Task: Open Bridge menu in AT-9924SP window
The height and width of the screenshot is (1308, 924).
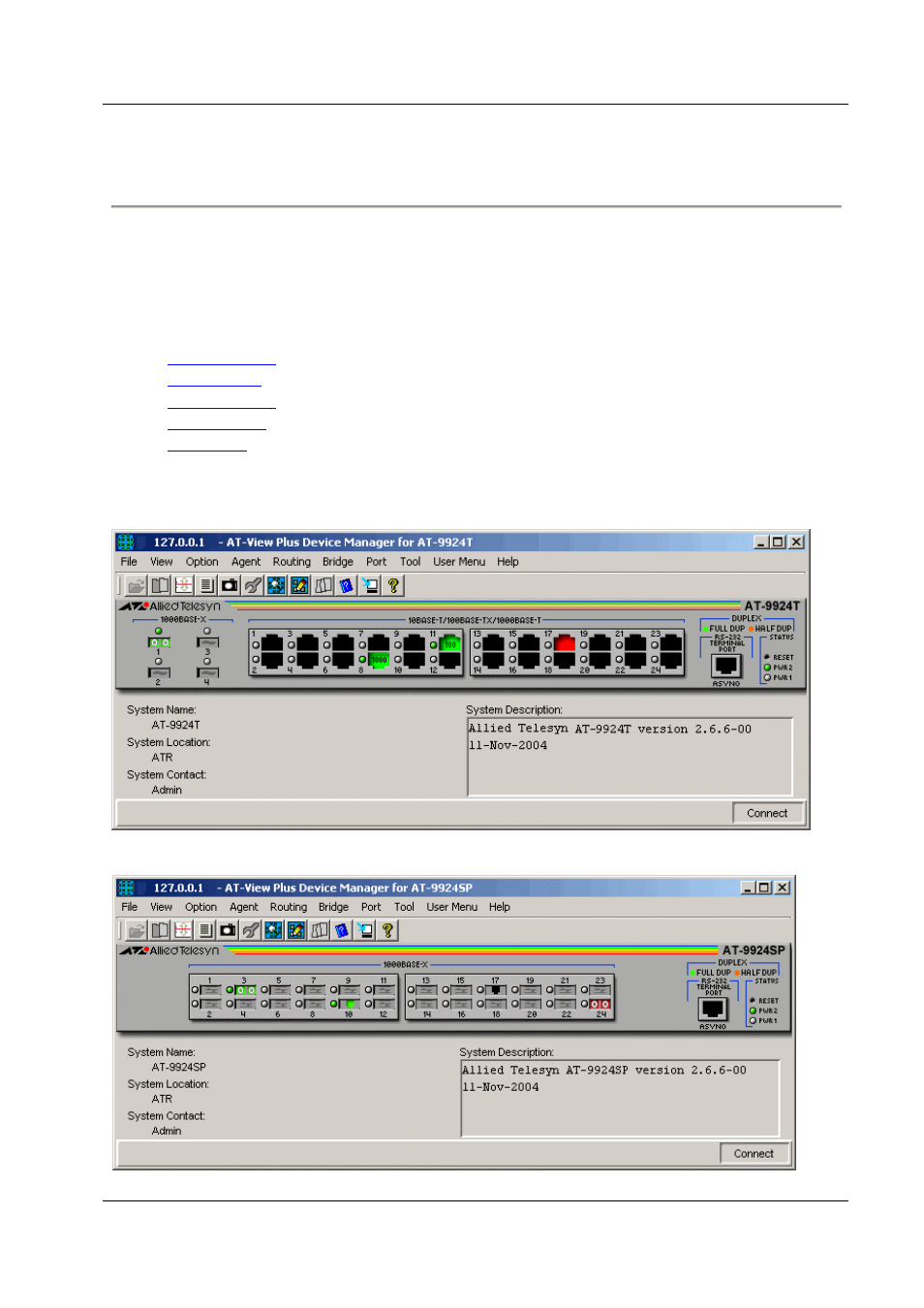Action: (333, 907)
